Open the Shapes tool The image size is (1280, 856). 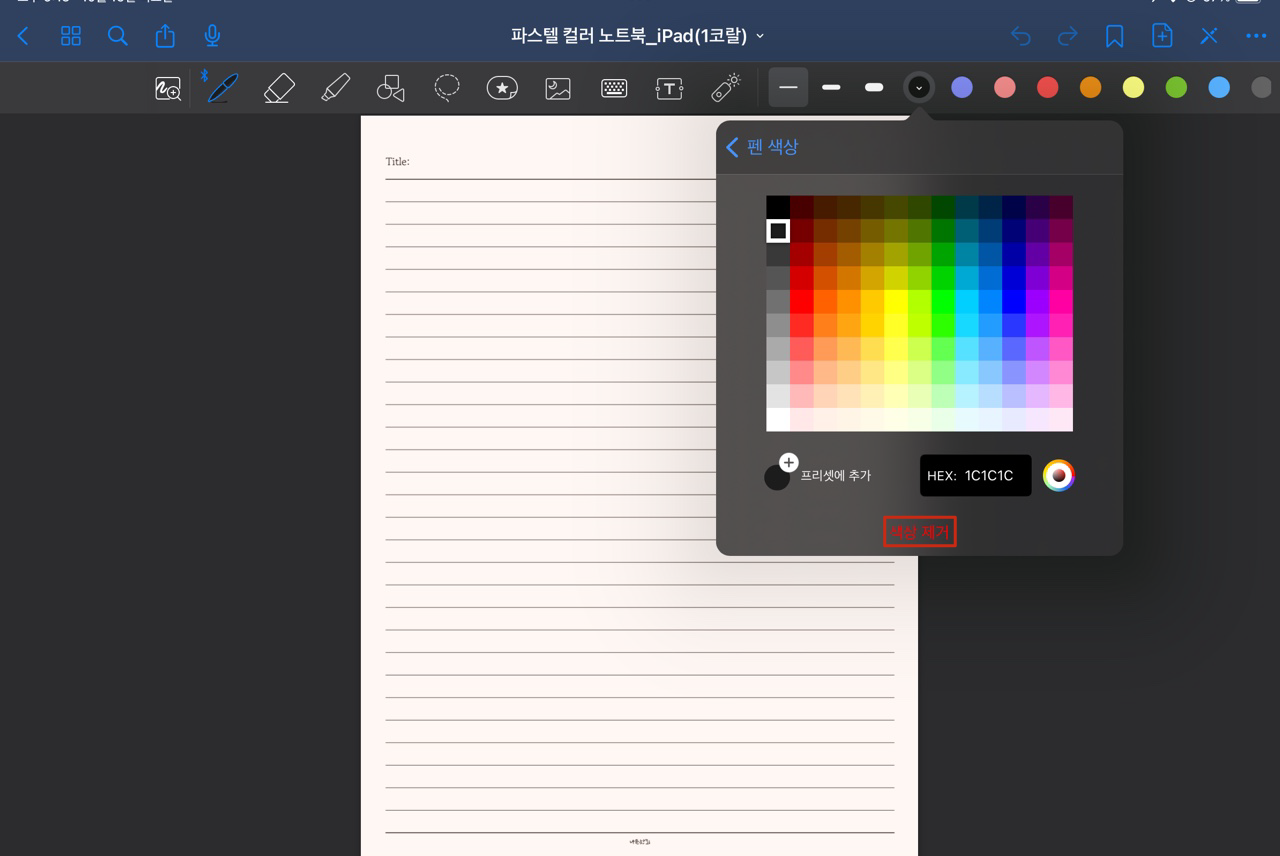pos(390,88)
